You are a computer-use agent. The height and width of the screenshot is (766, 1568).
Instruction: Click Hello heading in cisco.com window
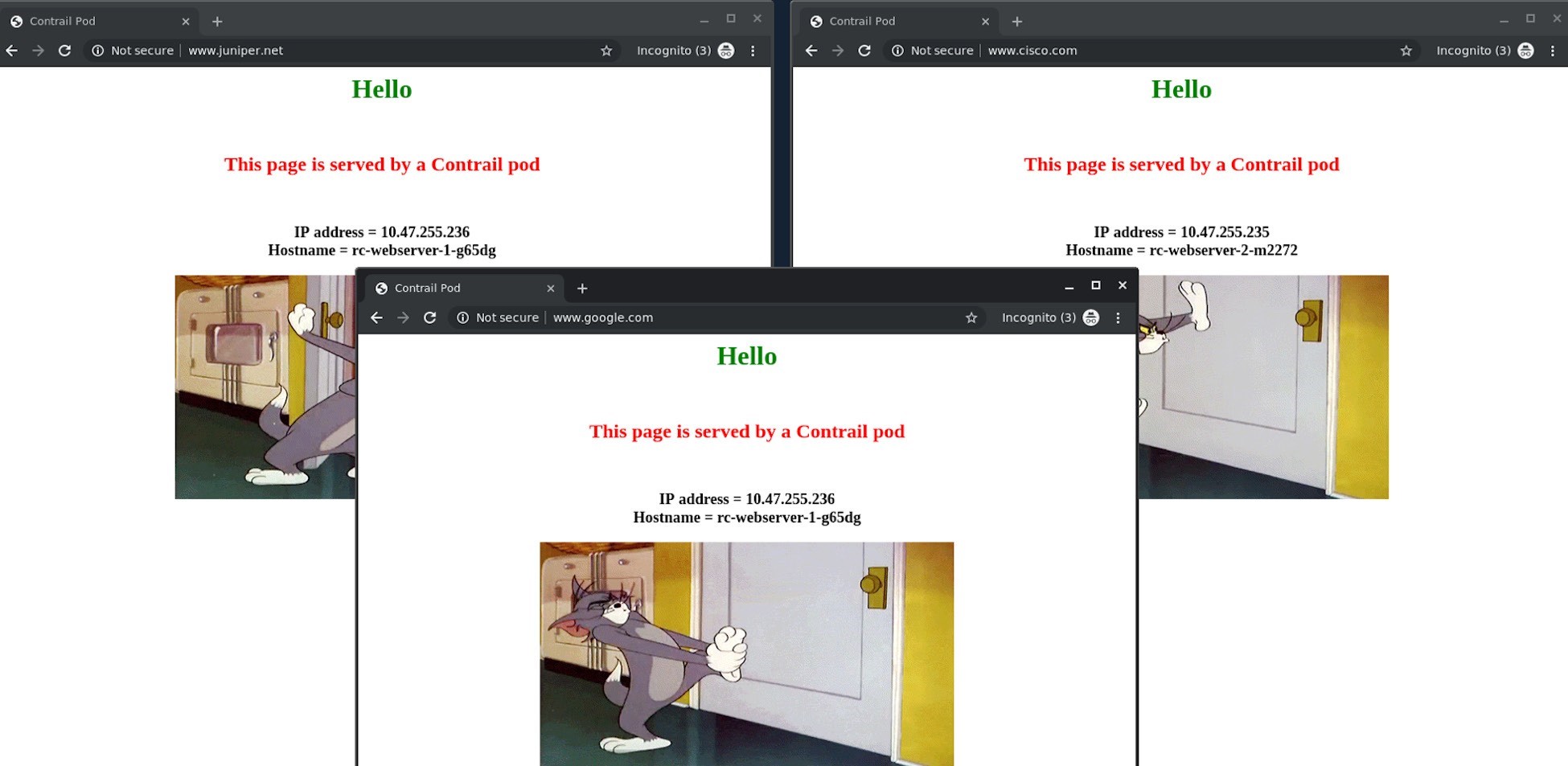1181,89
